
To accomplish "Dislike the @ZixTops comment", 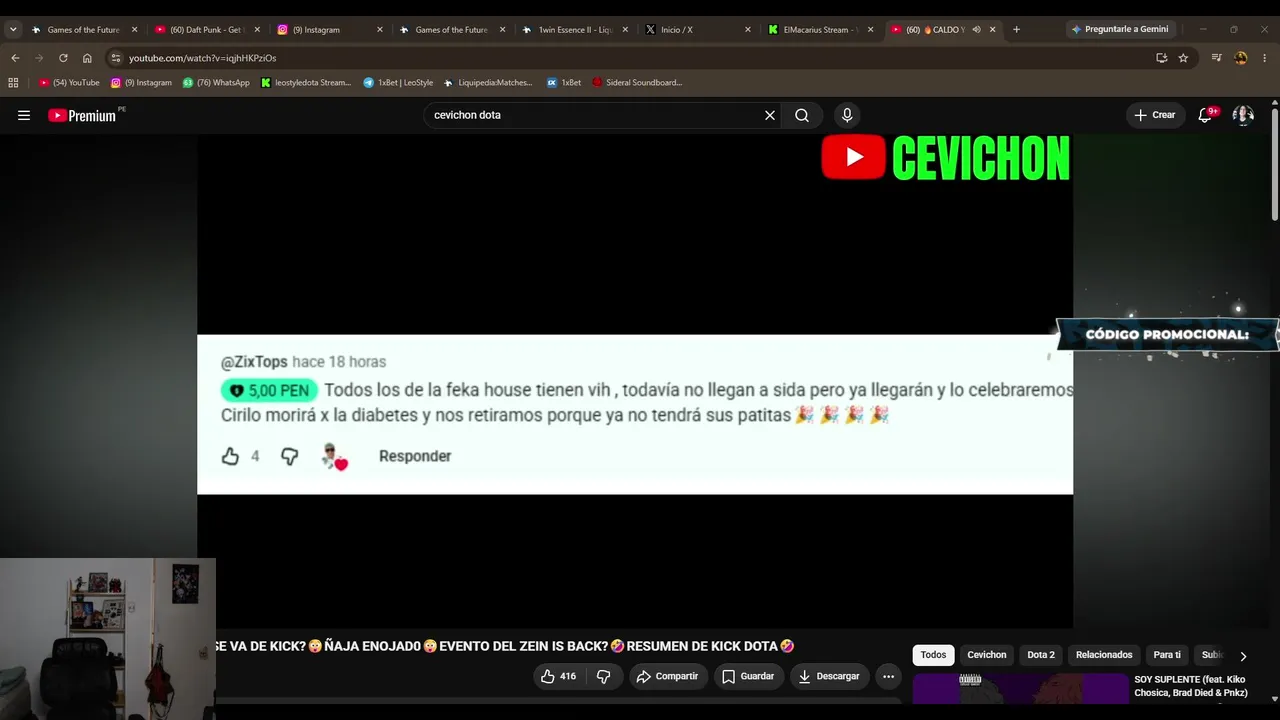I will 289,456.
